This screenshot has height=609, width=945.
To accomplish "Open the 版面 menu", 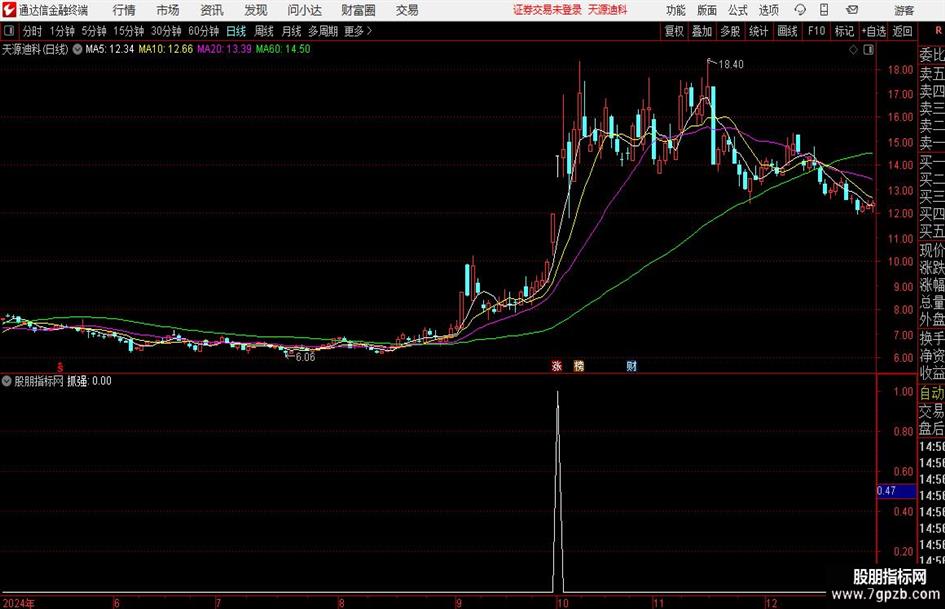I will point(706,10).
